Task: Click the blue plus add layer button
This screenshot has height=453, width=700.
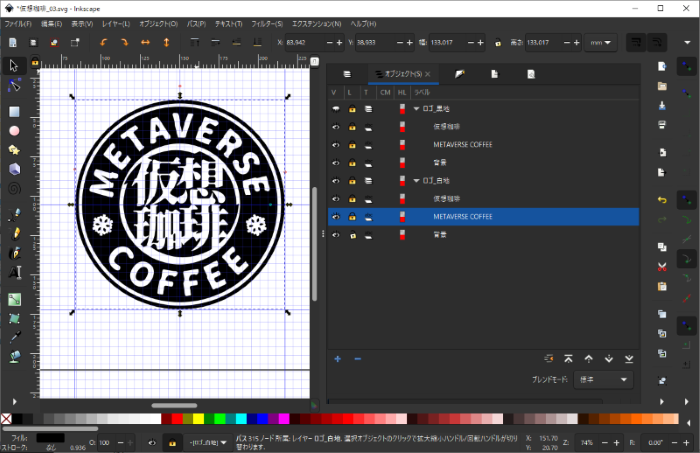Action: (x=338, y=359)
